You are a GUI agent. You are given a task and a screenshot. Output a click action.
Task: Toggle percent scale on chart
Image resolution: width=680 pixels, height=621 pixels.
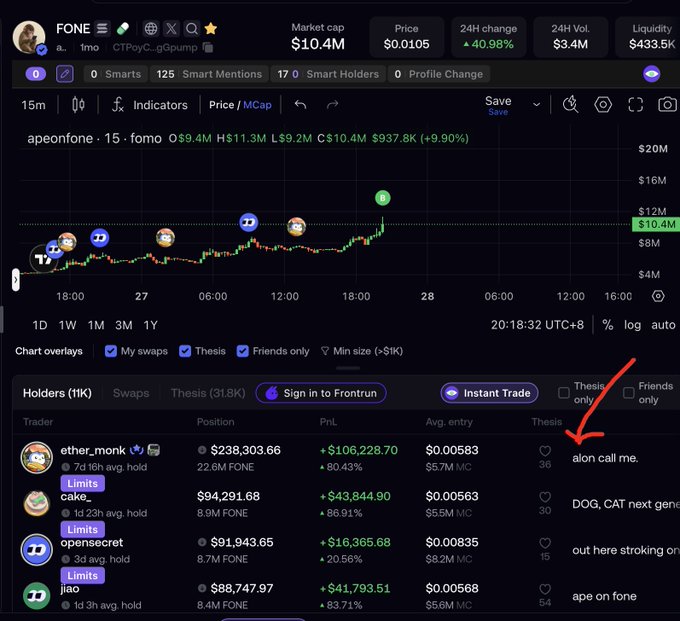pos(608,325)
